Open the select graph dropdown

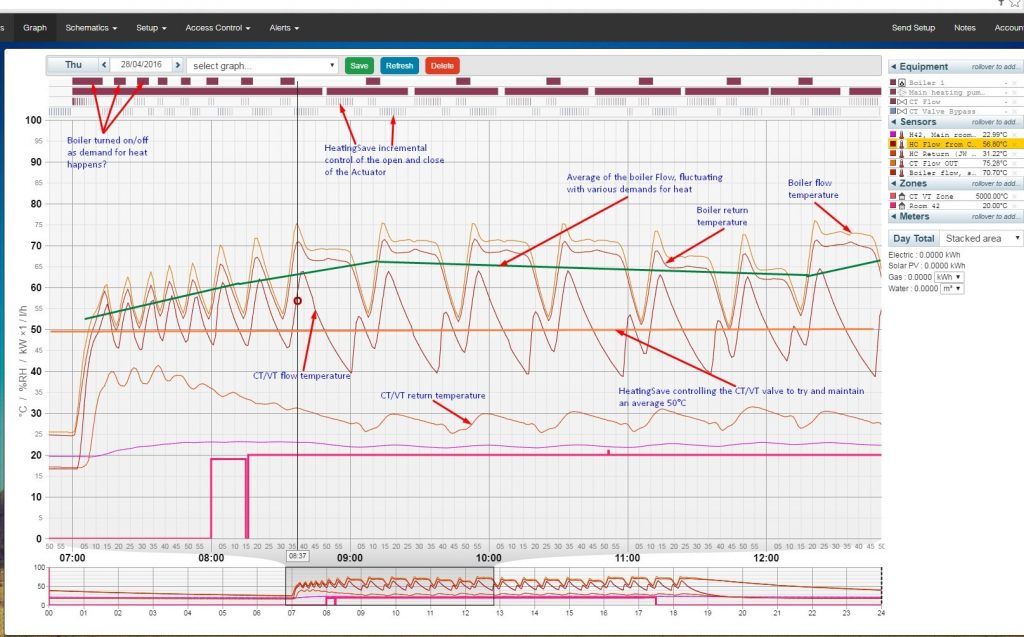pyautogui.click(x=263, y=66)
